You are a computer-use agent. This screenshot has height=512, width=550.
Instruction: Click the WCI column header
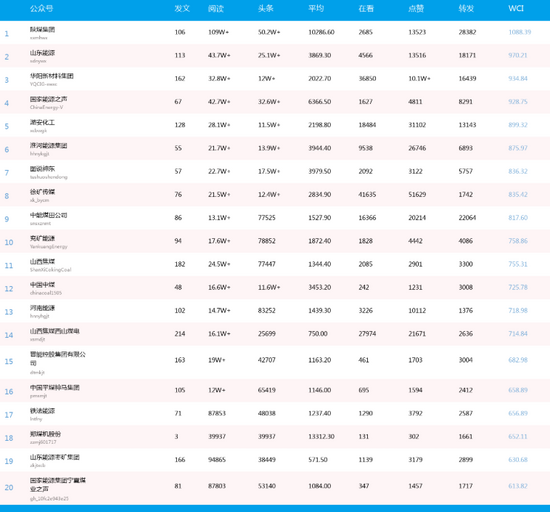pyautogui.click(x=516, y=9)
